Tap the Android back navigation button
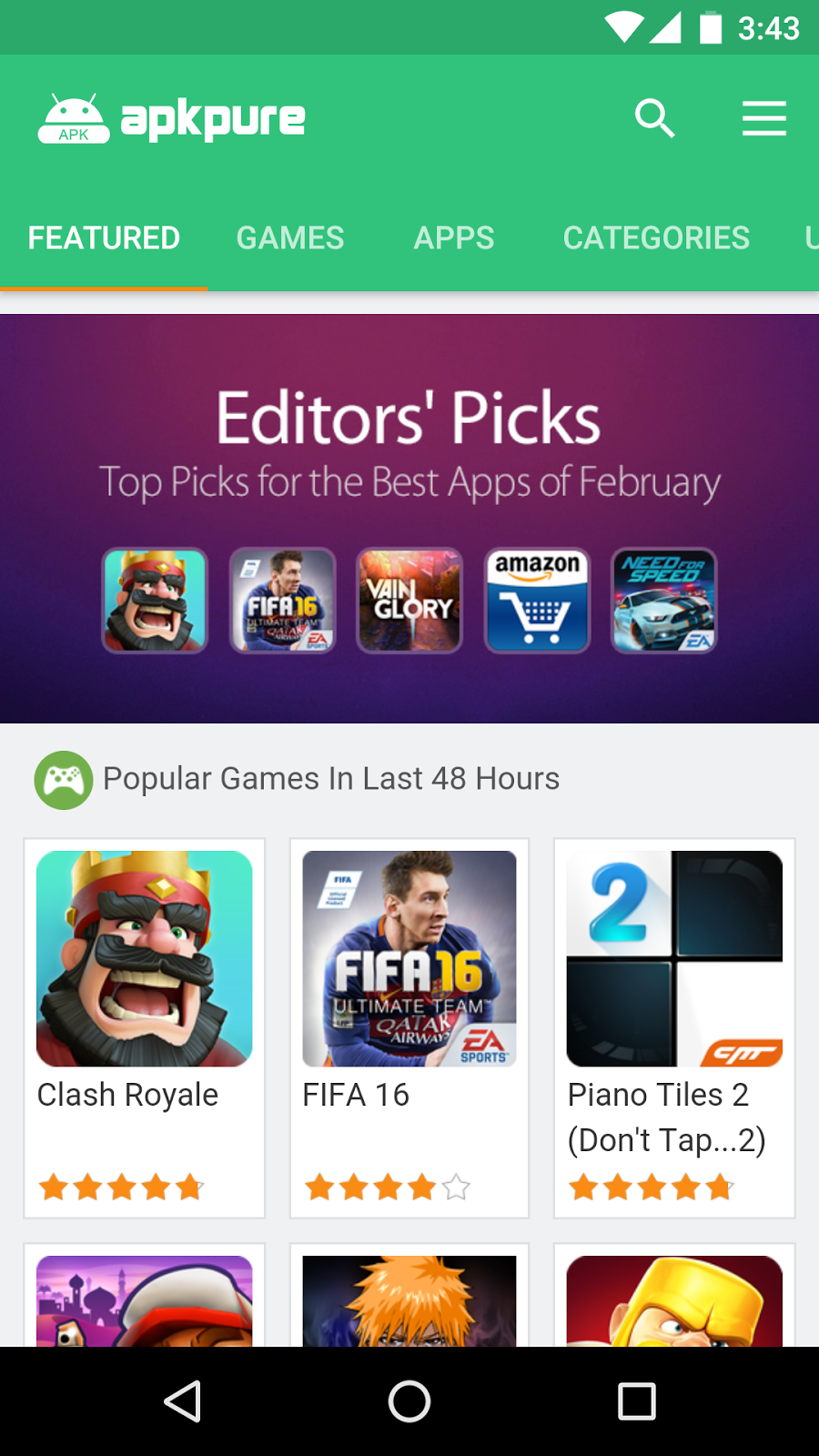Screen dimensions: 819x1456 click(x=182, y=1401)
